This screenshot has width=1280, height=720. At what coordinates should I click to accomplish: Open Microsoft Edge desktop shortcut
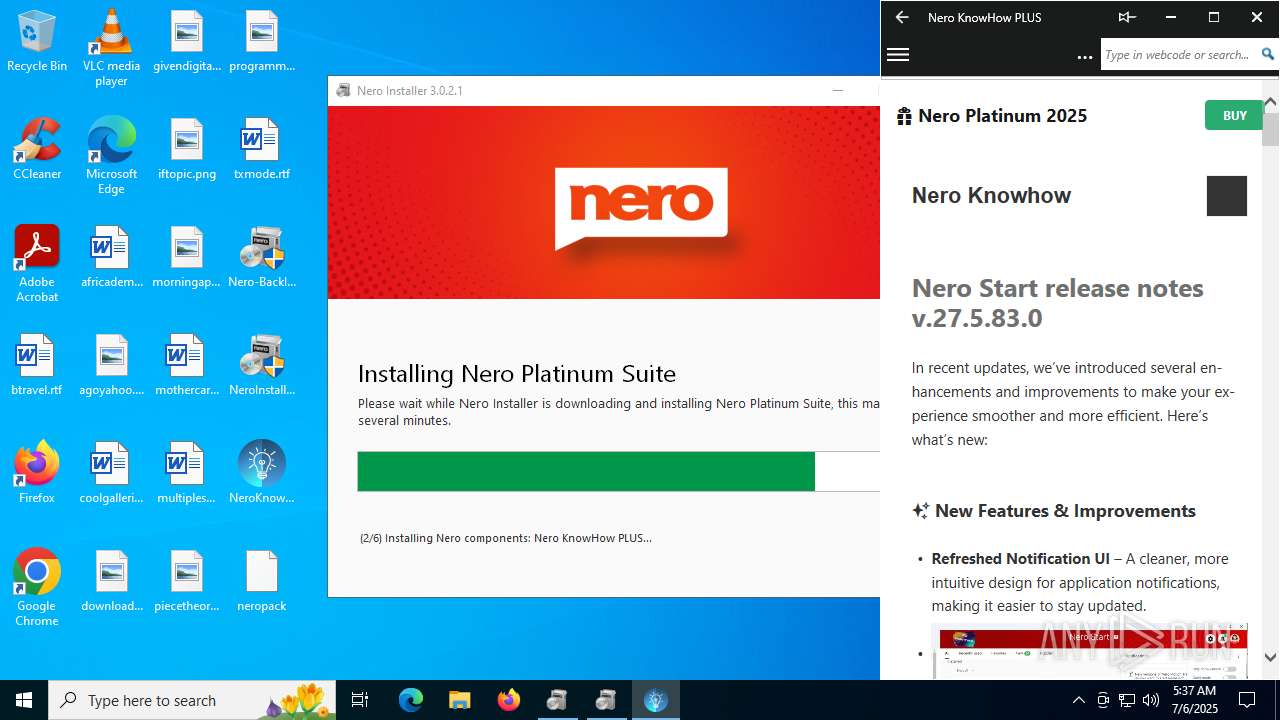coord(111,156)
